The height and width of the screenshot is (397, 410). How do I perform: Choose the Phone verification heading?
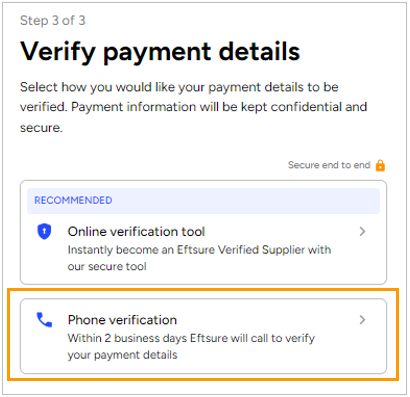point(122,320)
